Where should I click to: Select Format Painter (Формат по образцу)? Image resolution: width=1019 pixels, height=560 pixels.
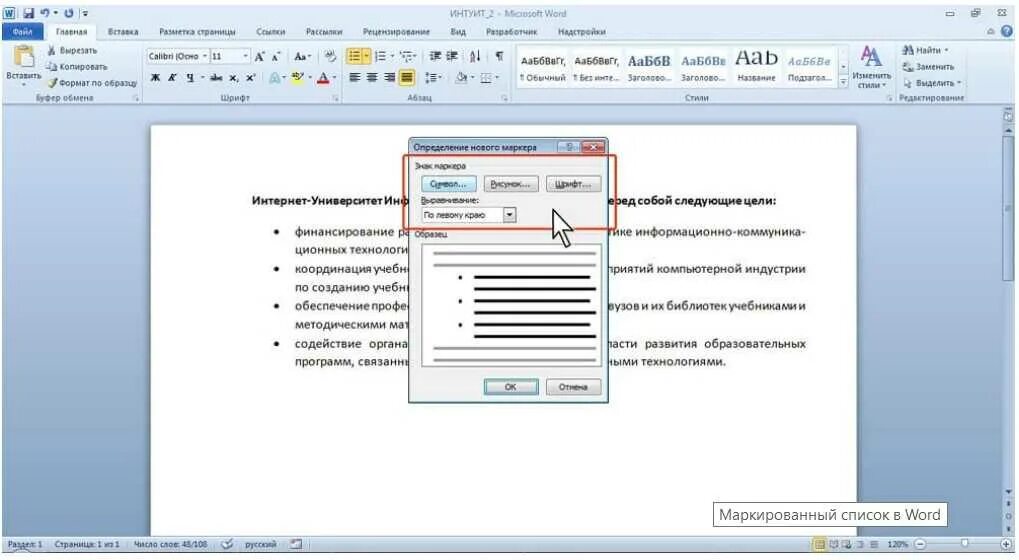point(92,83)
